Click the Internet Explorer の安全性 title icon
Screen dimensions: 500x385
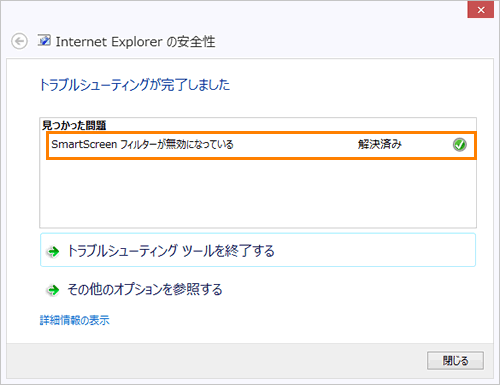pos(44,40)
